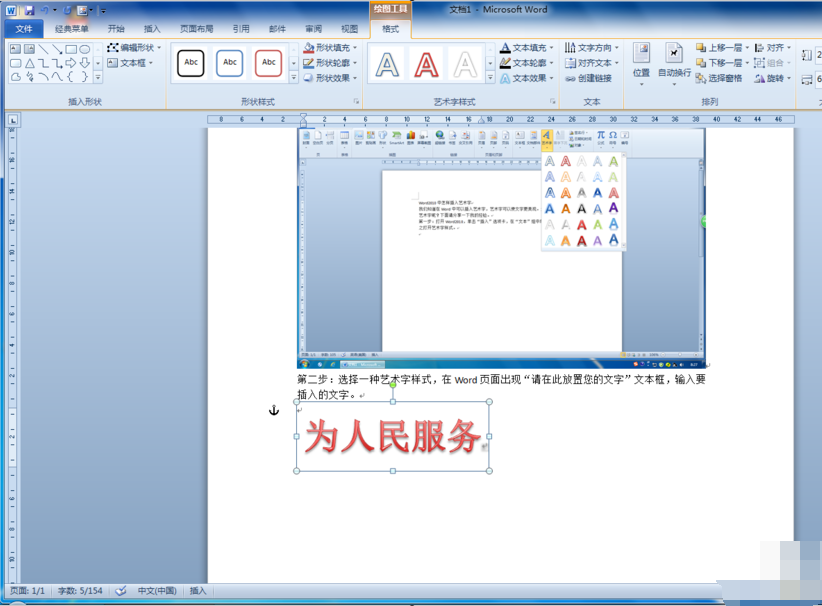
Task: Apply the white faded WordArt A style
Action: tap(466, 65)
